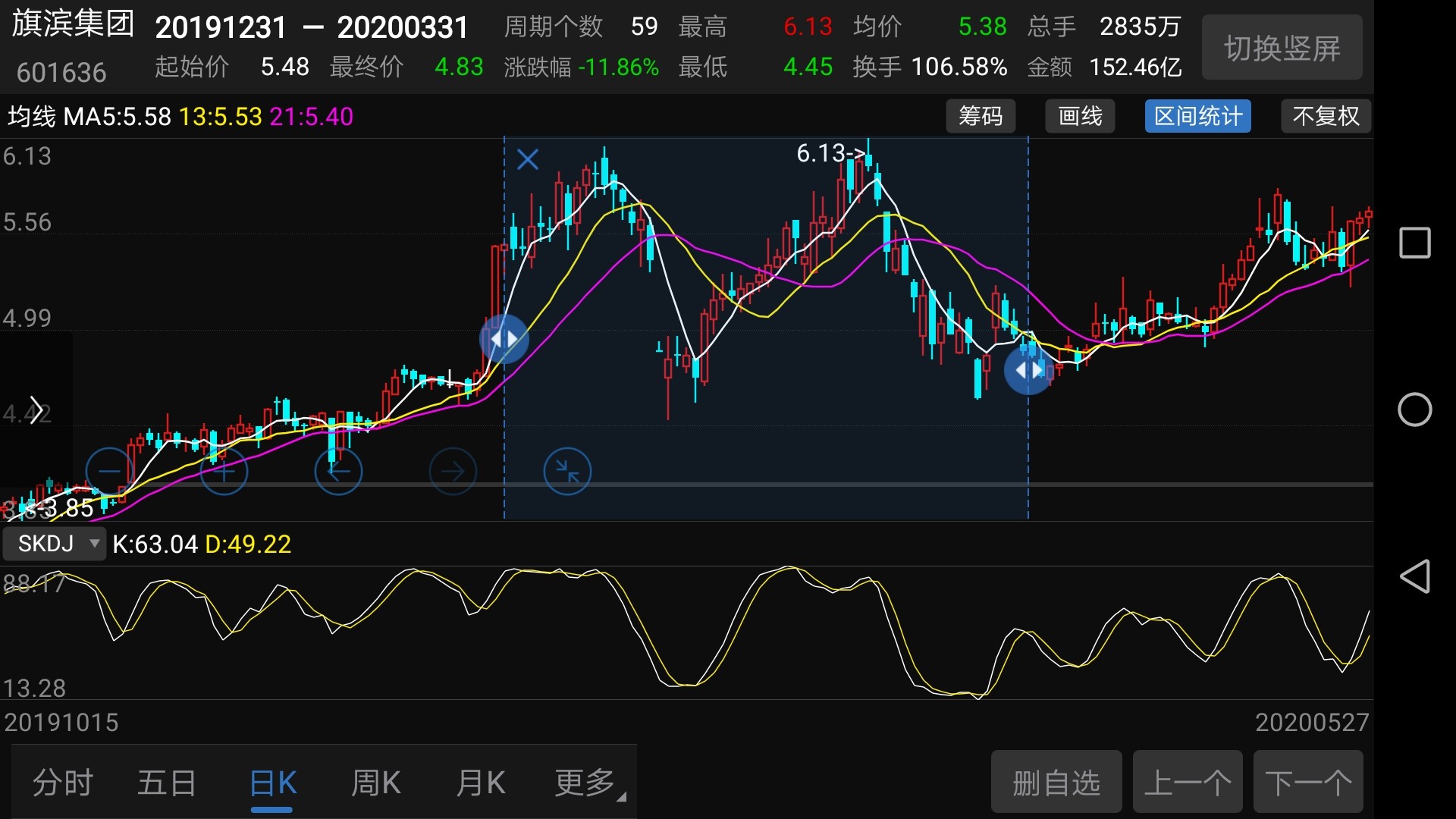Click the end date 20200527 label

tap(1312, 723)
